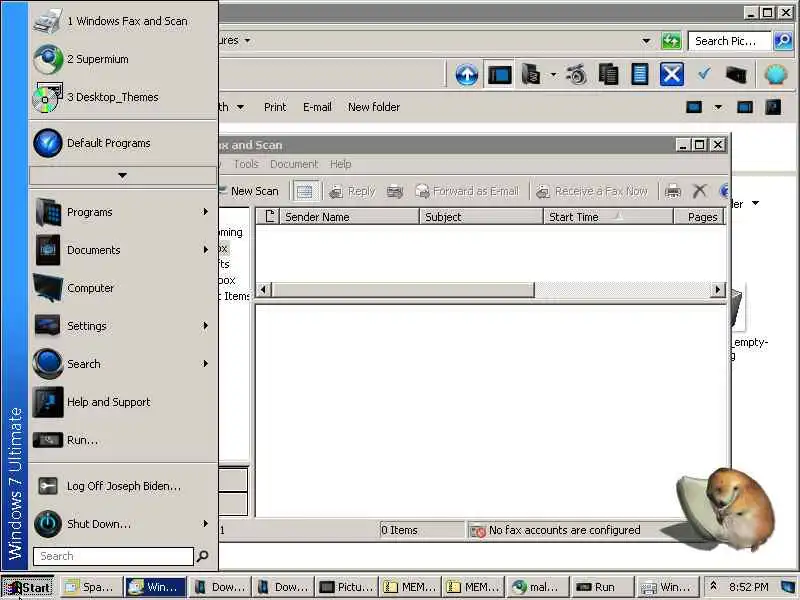Viewport: 800px width, 600px height.
Task: Click the blue checkmark icon in Explorer toolbar
Action: pos(704,74)
